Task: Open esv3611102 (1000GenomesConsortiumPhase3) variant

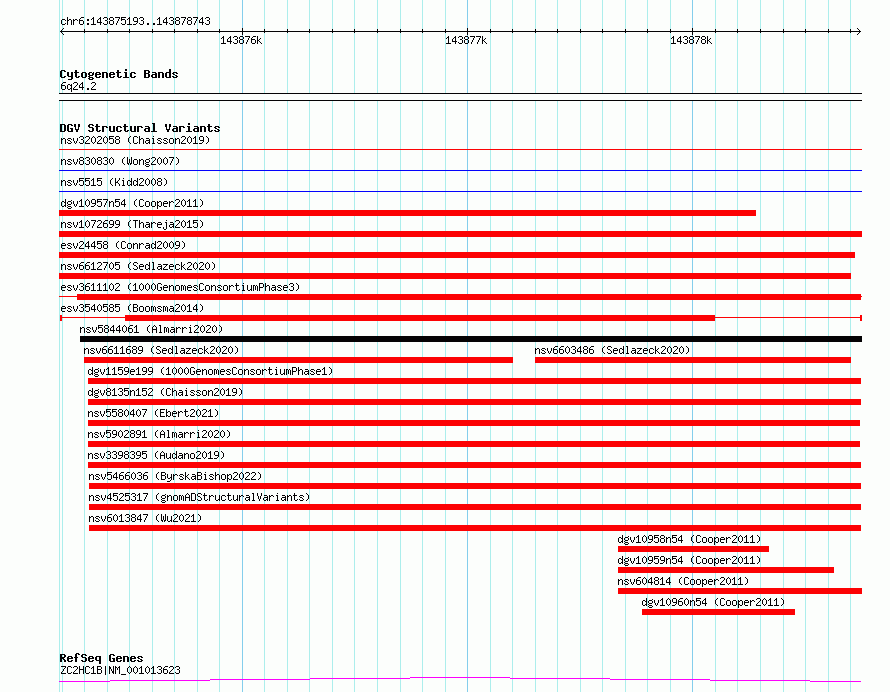Action: coord(180,287)
